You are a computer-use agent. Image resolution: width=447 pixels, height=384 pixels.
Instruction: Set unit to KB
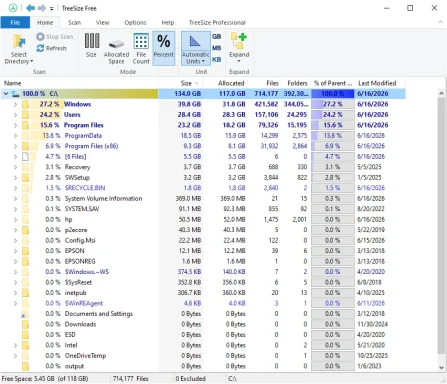click(217, 59)
